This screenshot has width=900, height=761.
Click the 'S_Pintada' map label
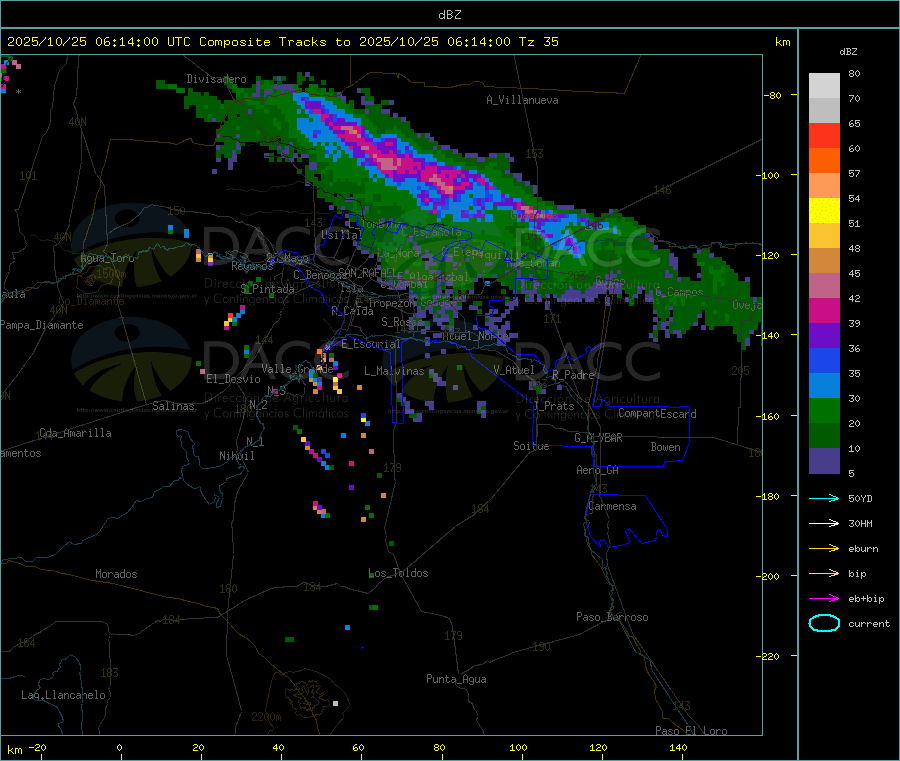tap(267, 289)
